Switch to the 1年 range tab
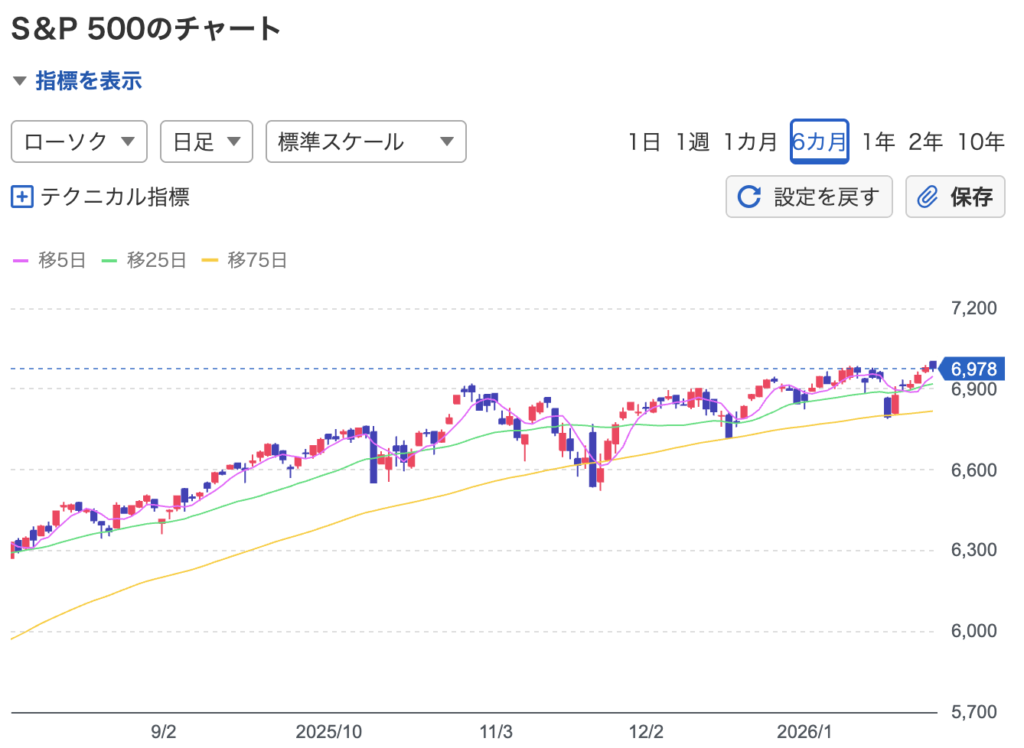Viewport: 1024px width, 748px height. pos(878,142)
